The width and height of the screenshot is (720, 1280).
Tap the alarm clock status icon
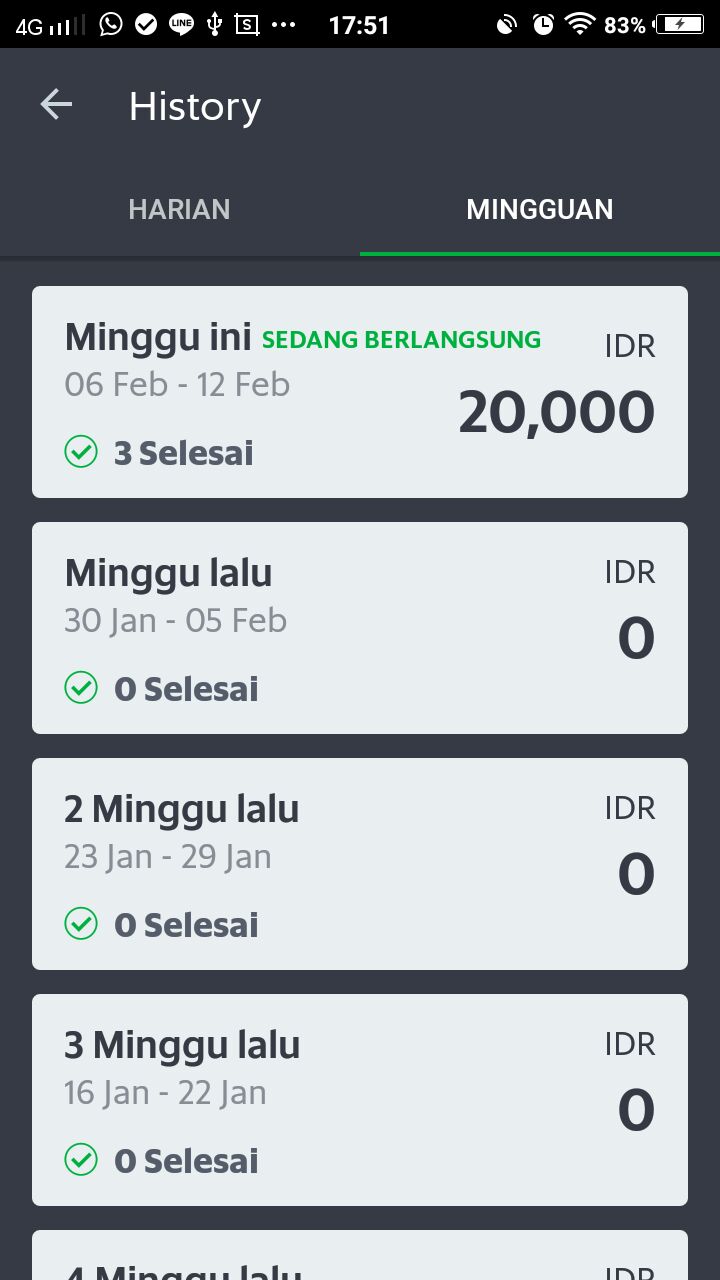(x=543, y=24)
